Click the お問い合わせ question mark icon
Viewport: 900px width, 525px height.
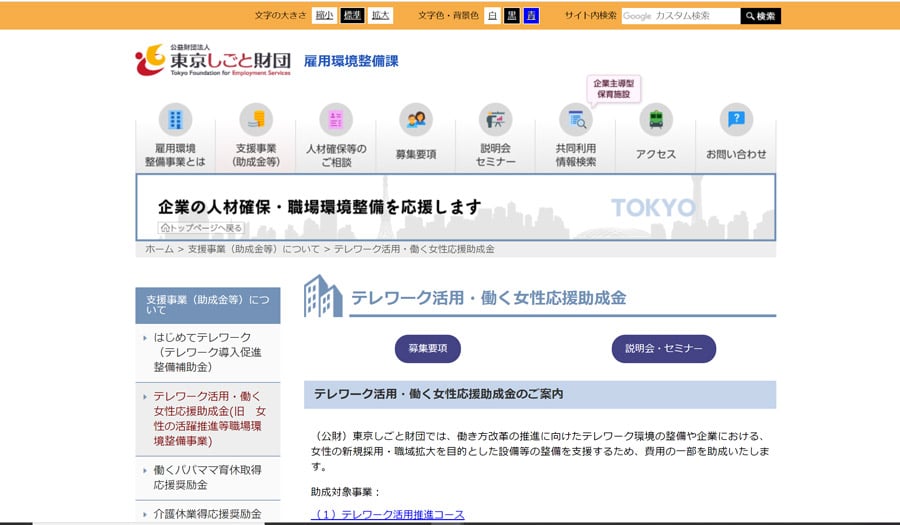(x=736, y=120)
